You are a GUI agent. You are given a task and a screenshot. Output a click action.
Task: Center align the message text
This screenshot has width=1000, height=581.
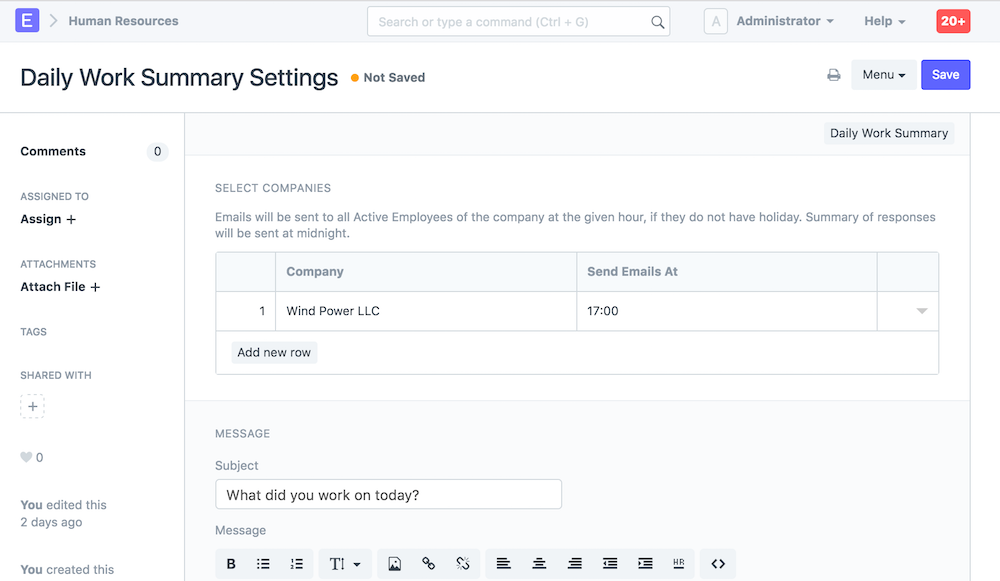539,564
